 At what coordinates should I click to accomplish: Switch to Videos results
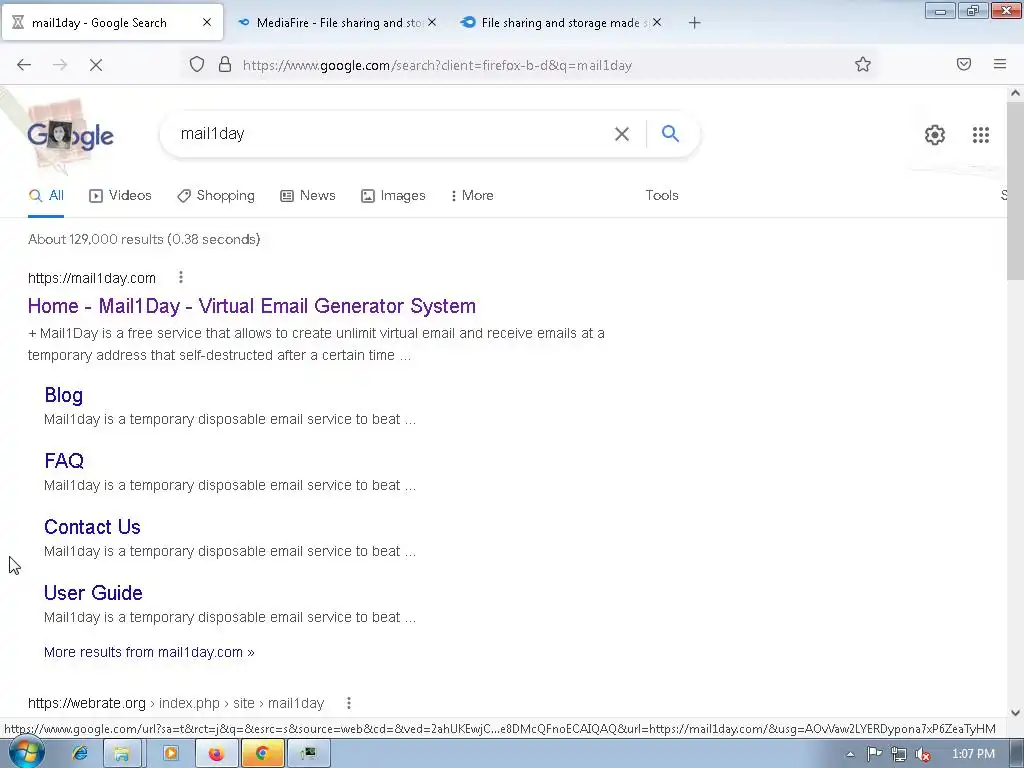pyautogui.click(x=120, y=195)
